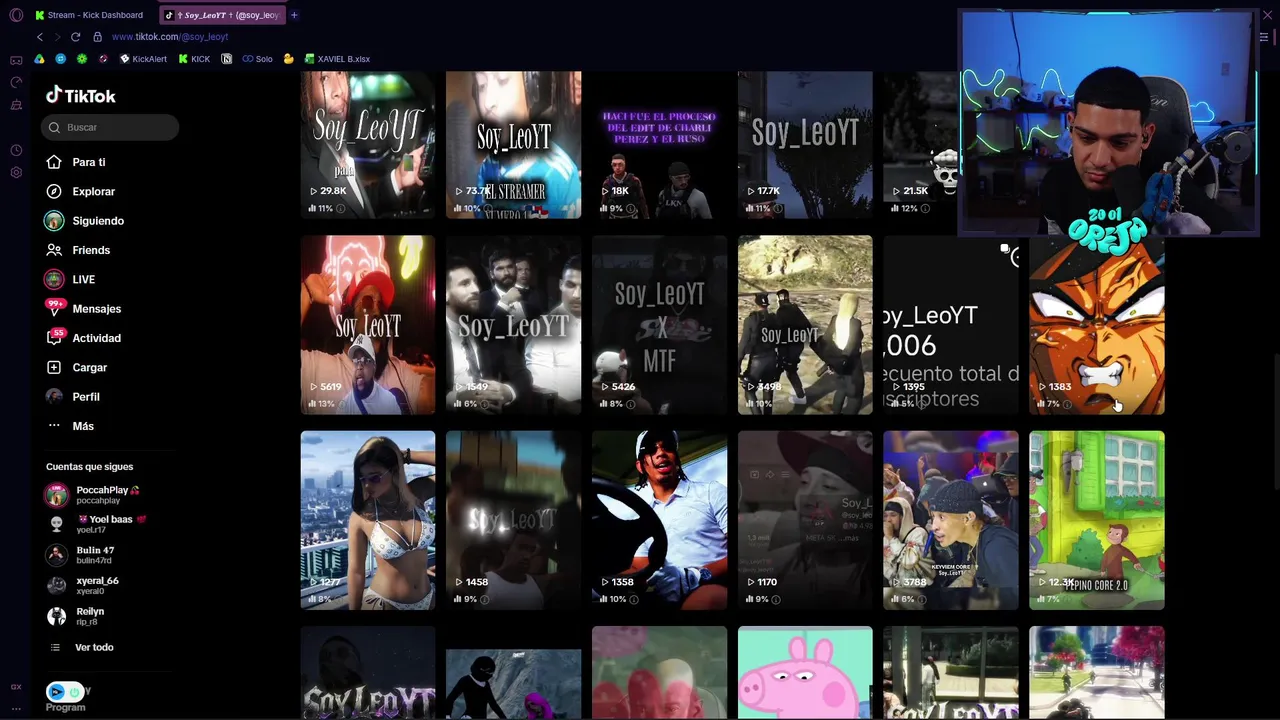Open the XAVIEL B.xlsx bookmark

[x=337, y=59]
